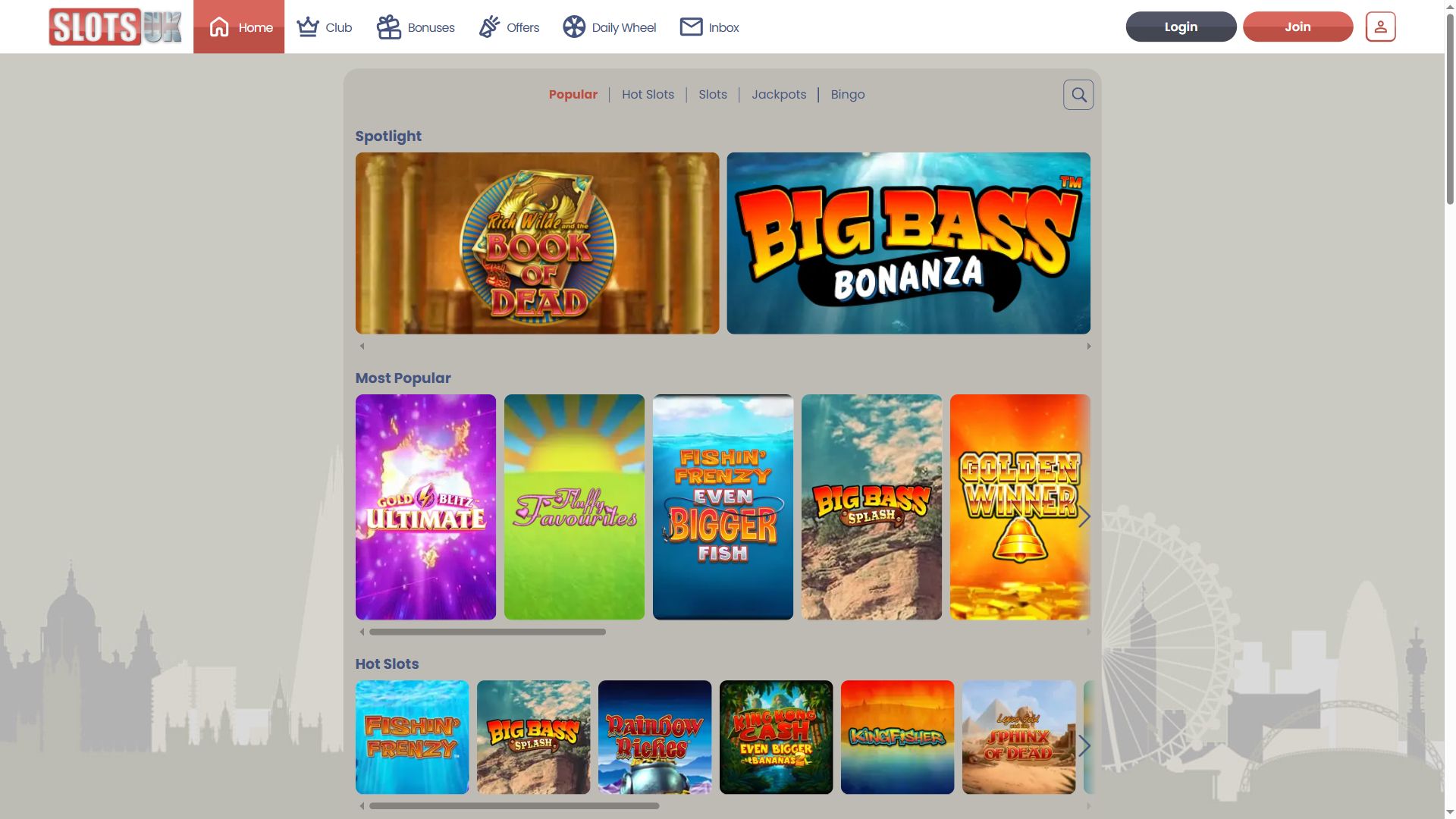This screenshot has width=1456, height=819.
Task: Launch Rainbow Riches game
Action: point(654,737)
